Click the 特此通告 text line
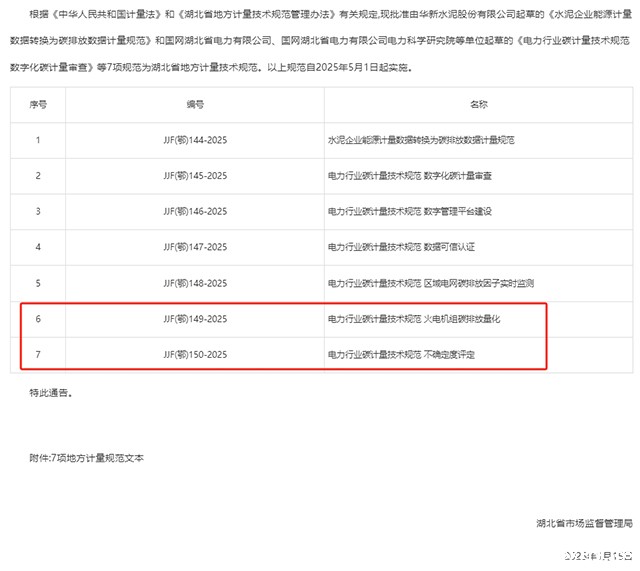Viewport: 640px width, 571px height. [51, 393]
